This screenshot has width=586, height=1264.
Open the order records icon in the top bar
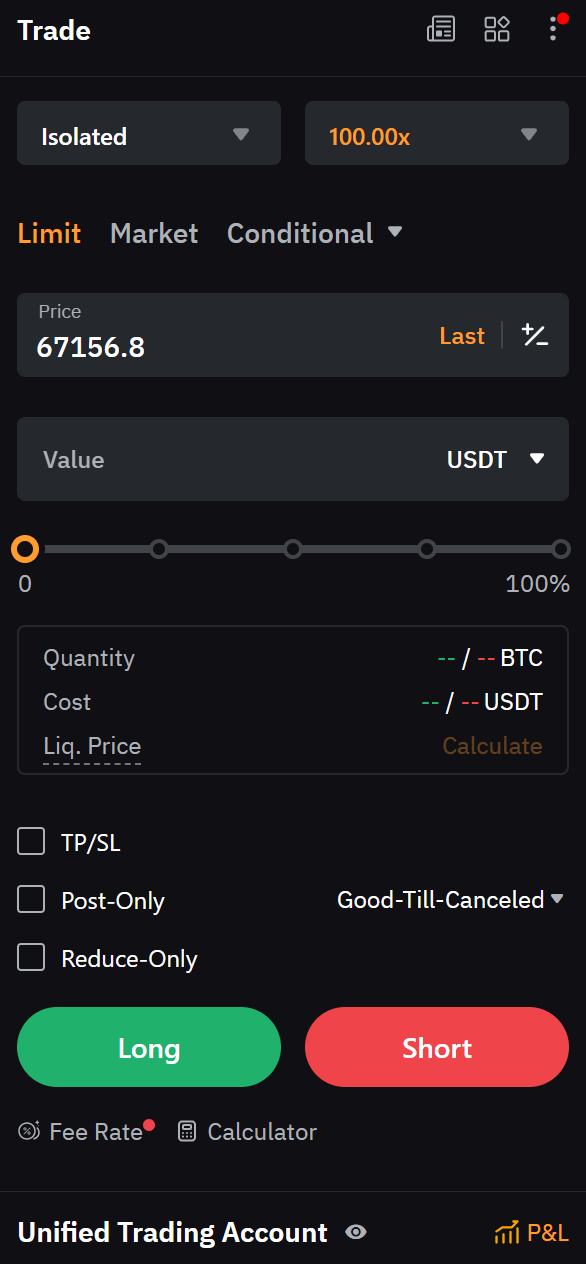[440, 29]
